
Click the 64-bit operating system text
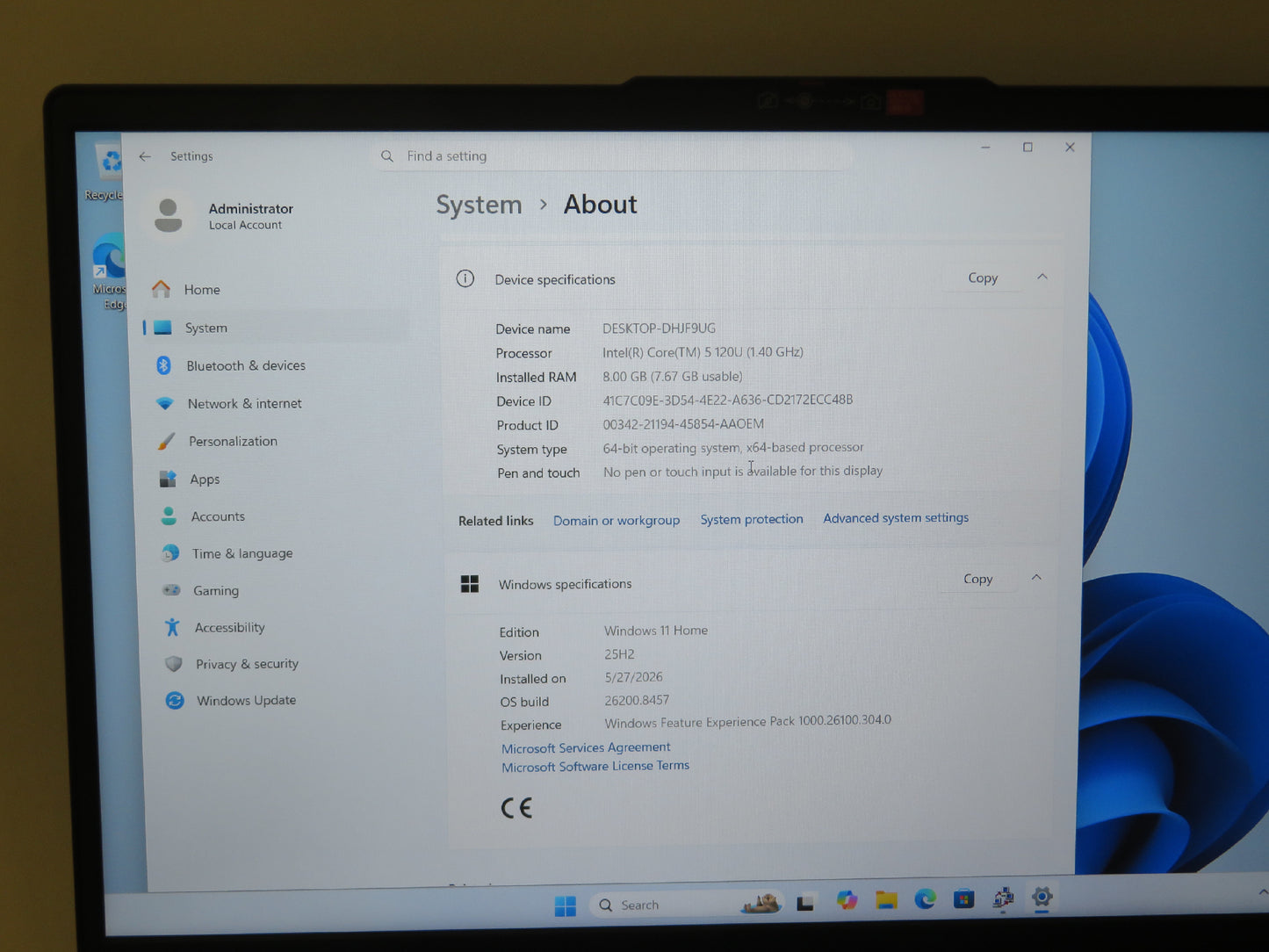tap(733, 448)
